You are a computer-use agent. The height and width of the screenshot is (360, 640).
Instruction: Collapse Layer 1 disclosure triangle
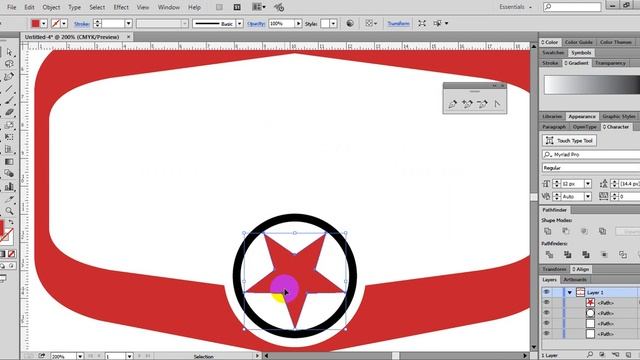pyautogui.click(x=569, y=293)
